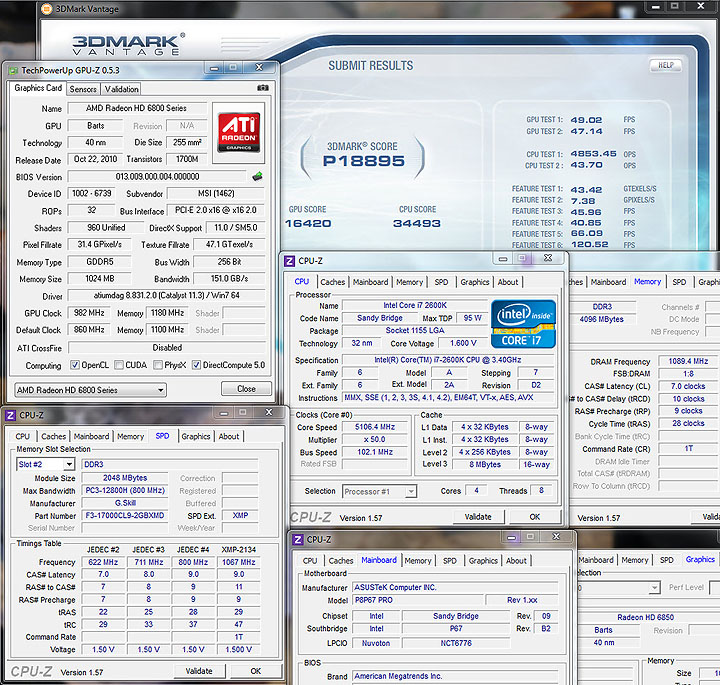
Task: Click the Graphics tab in the rightmost CPU-Z window
Action: [x=700, y=560]
